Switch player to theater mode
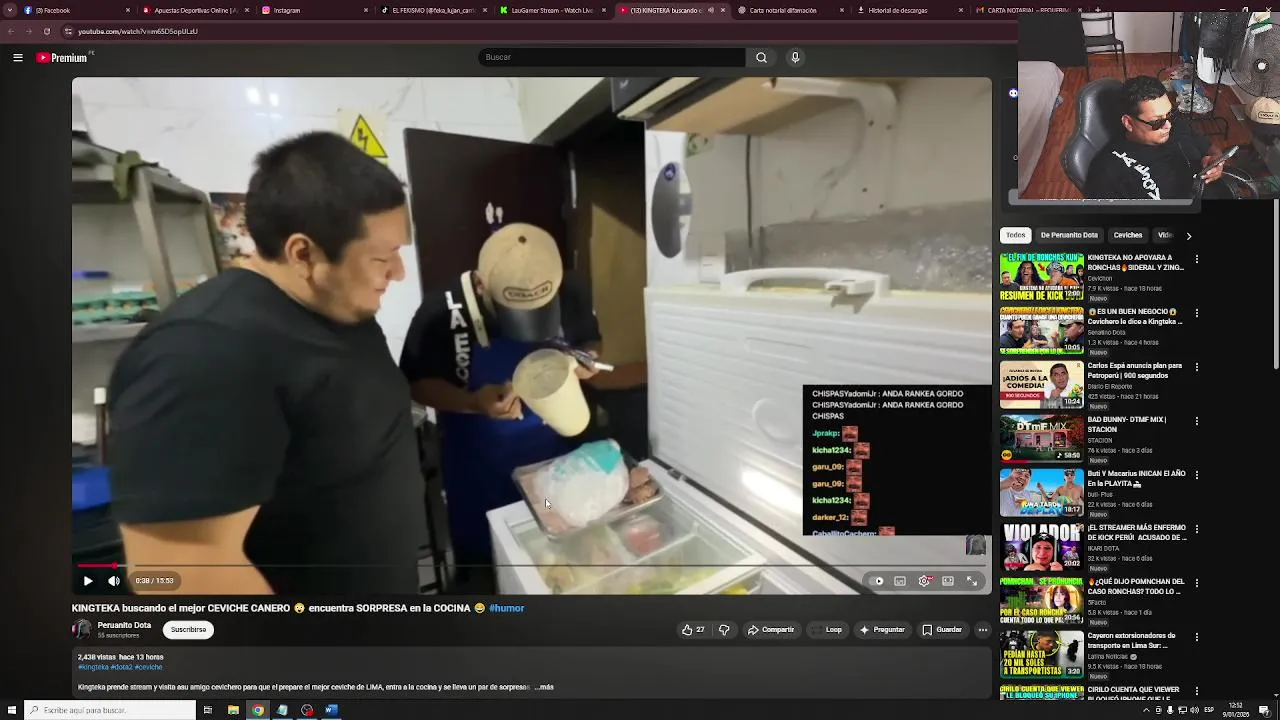Image resolution: width=1280 pixels, height=720 pixels. click(x=948, y=581)
